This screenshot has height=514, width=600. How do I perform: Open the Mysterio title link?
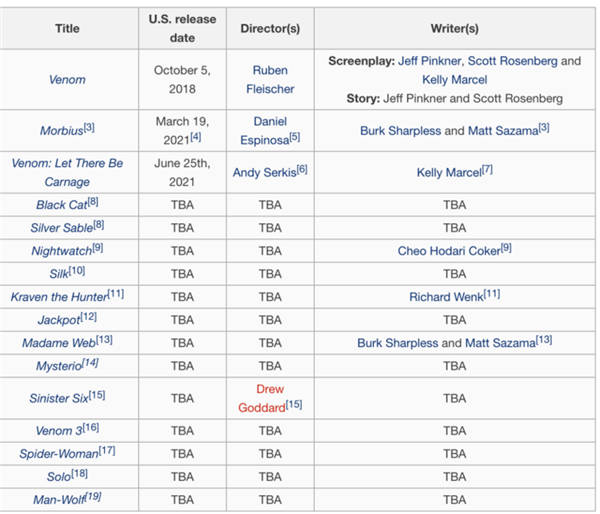coord(59,366)
